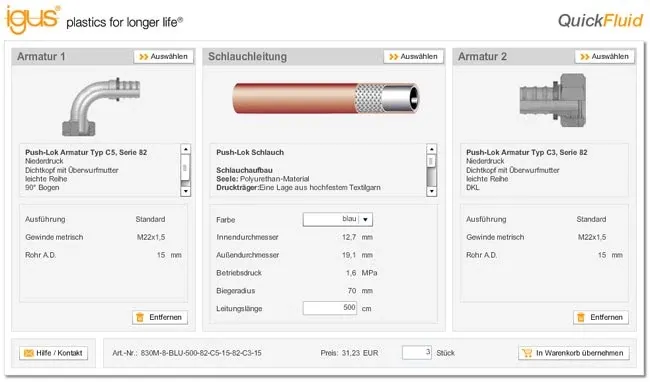Click the Armatur 2 straight fitting image
Viewport: 650px width, 382px height.
point(553,100)
